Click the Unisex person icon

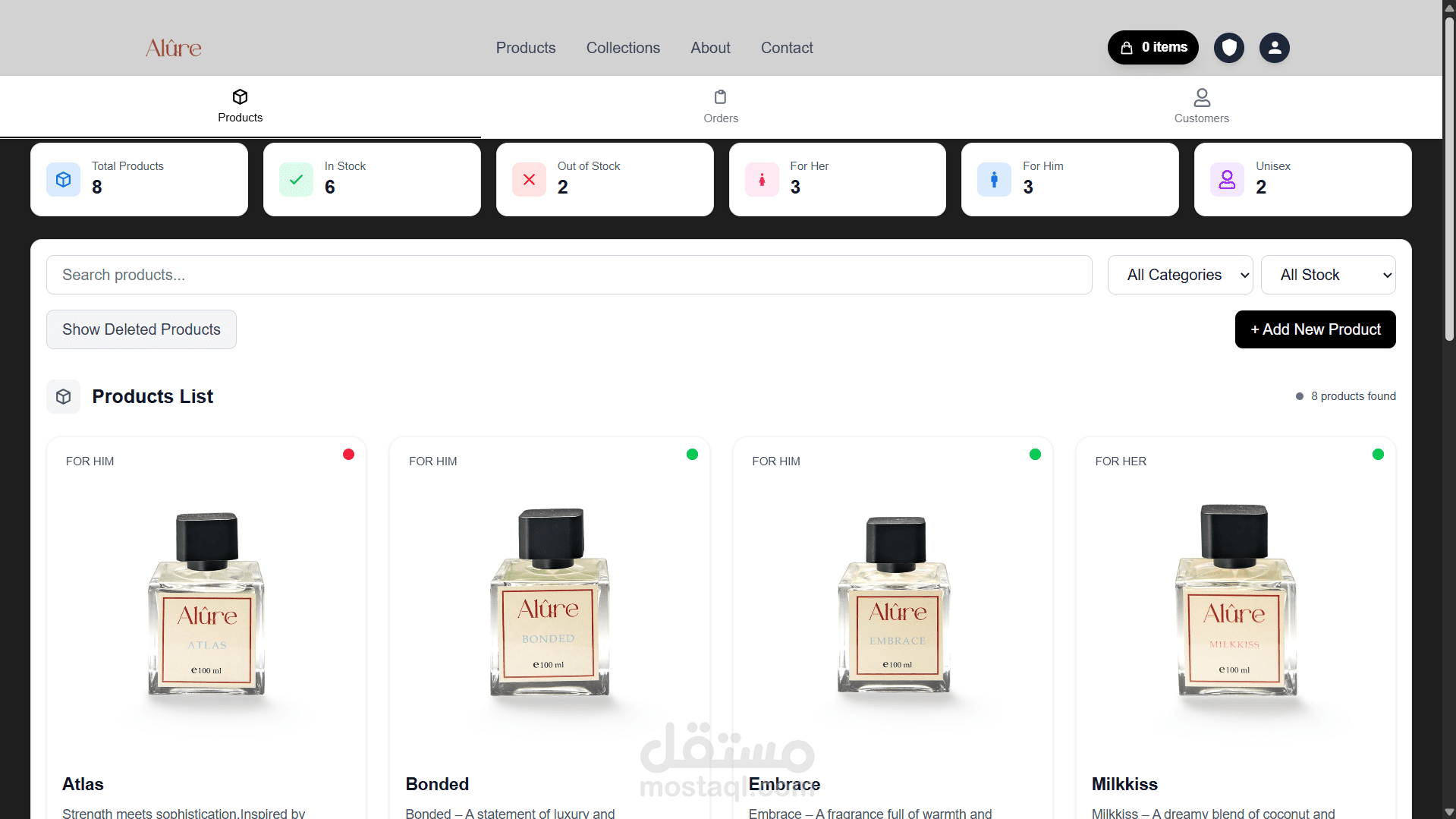point(1227,180)
